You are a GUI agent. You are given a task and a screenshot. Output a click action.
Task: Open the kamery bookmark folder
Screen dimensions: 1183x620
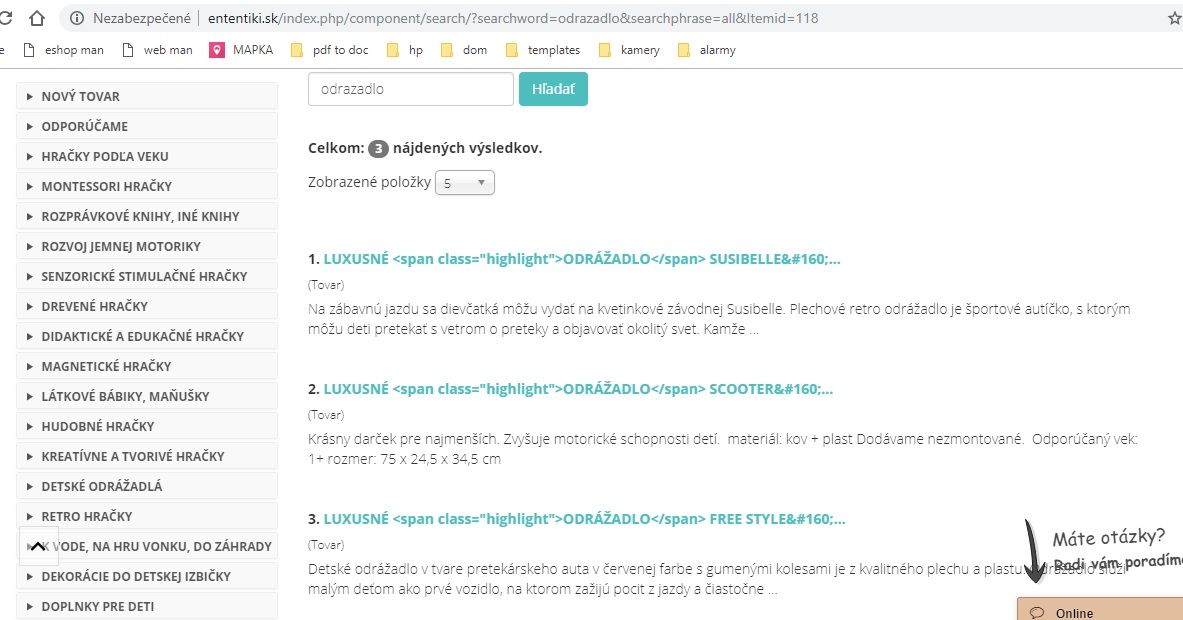pyautogui.click(x=628, y=50)
